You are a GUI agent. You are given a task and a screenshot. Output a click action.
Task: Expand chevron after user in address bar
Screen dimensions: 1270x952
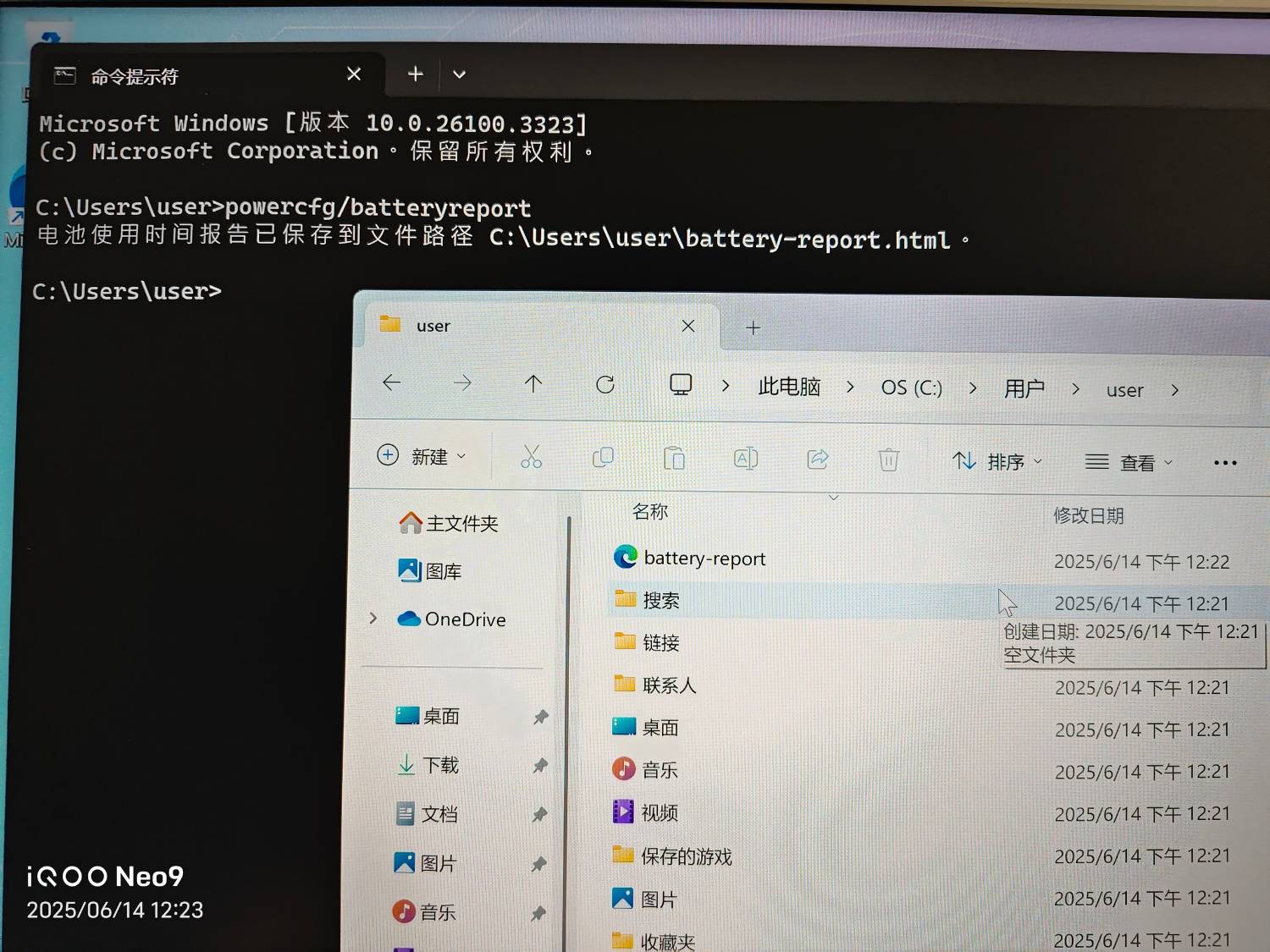(x=1174, y=390)
